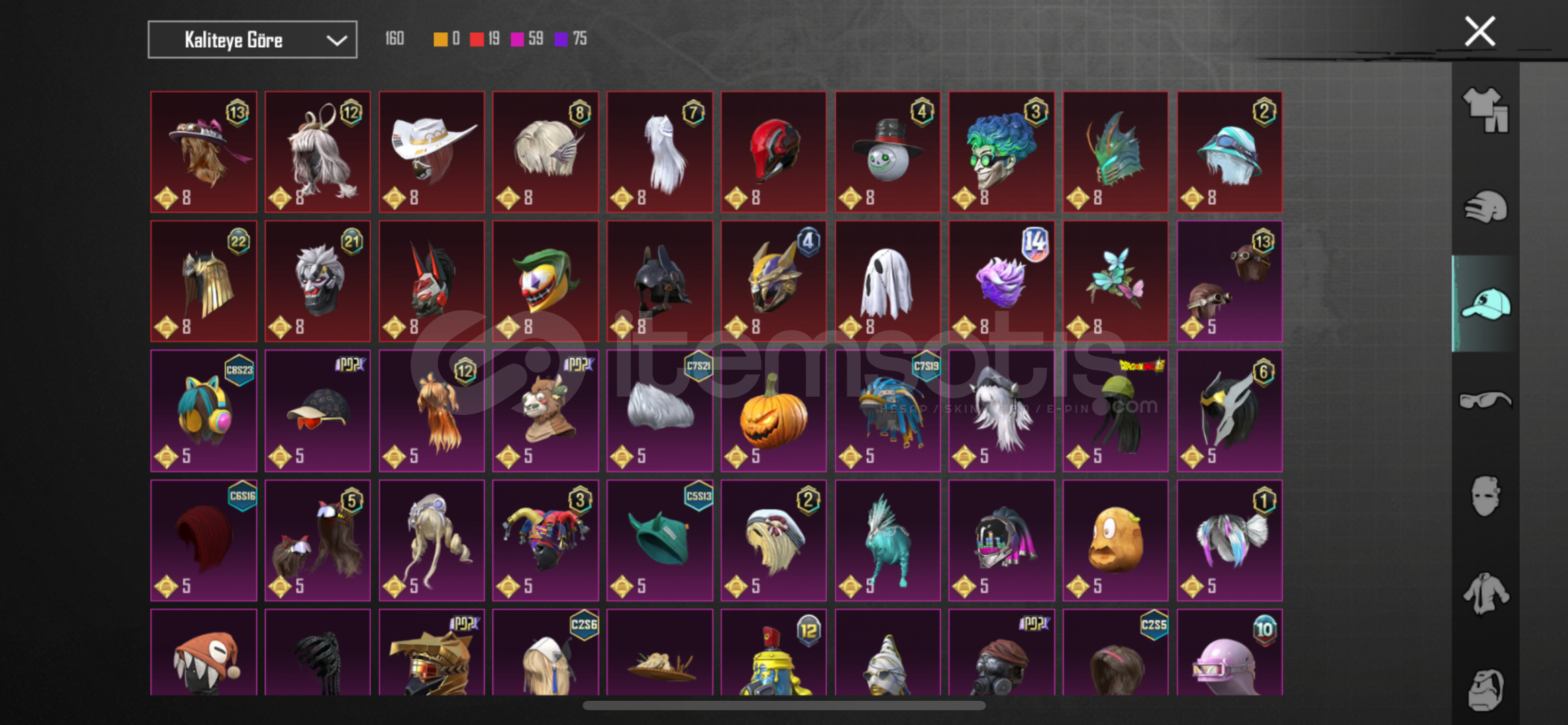
Task: Open the Kaliteye Göre sort dropdown
Action: (x=252, y=40)
